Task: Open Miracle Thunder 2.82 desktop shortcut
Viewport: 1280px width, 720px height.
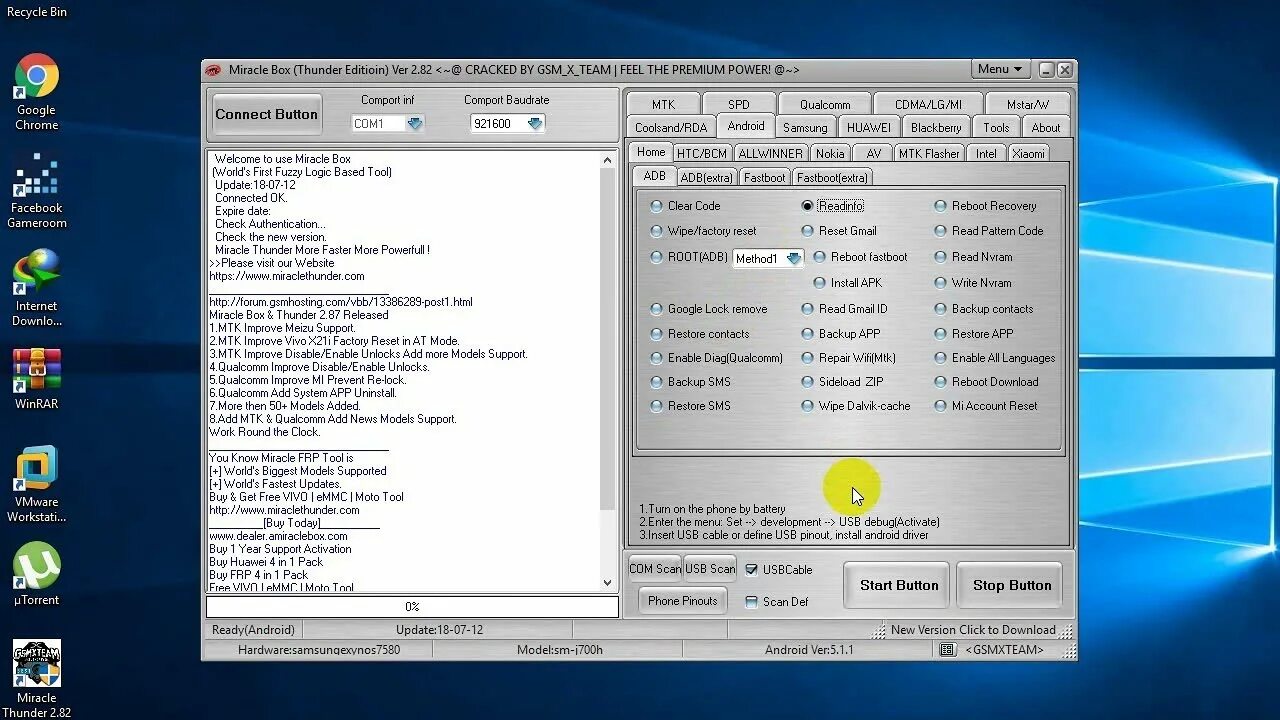Action: point(36,679)
